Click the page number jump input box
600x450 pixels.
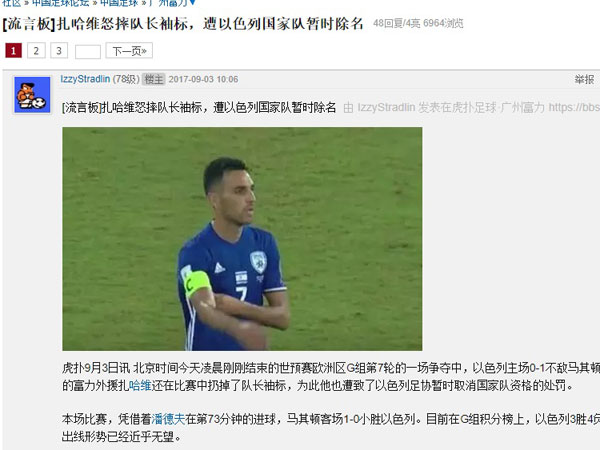tap(88, 51)
